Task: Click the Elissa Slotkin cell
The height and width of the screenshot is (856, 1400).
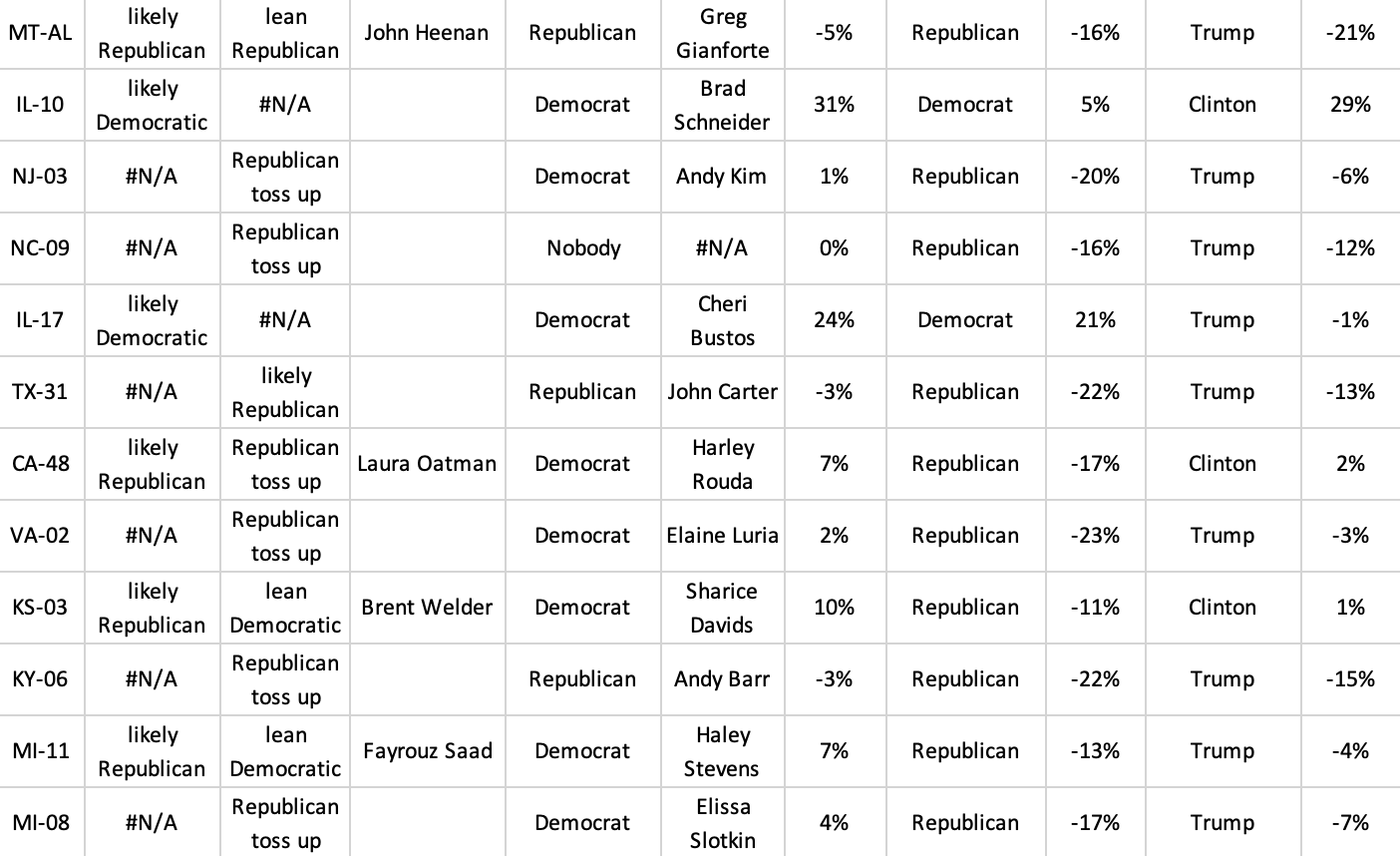Action: coord(722,823)
